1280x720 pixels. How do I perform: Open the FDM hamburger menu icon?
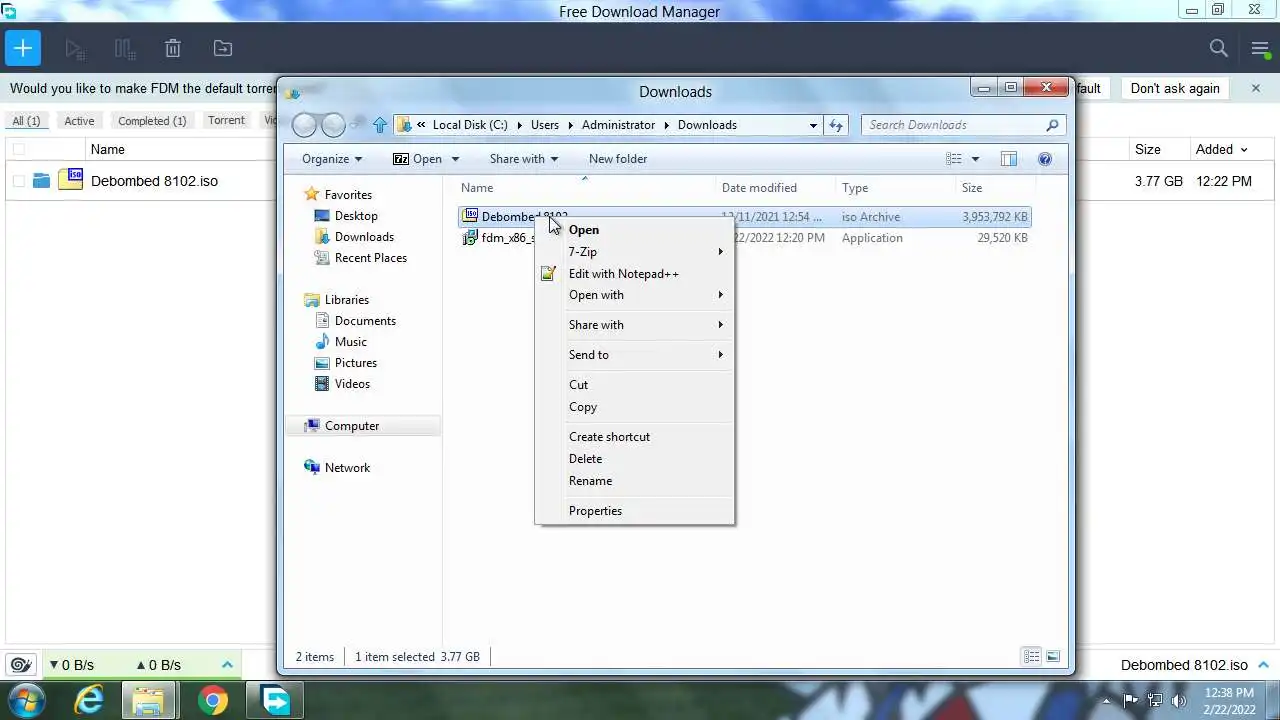pyautogui.click(x=1260, y=48)
